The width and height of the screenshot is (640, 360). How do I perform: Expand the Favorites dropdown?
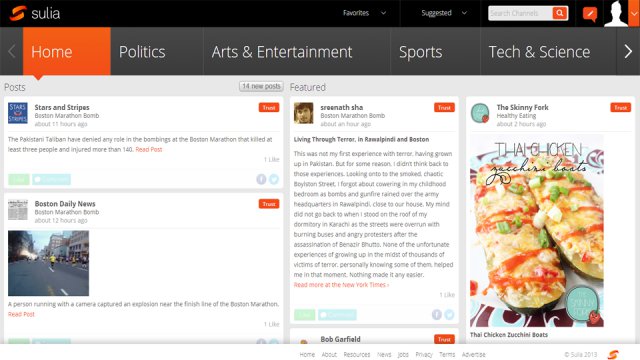tap(364, 13)
